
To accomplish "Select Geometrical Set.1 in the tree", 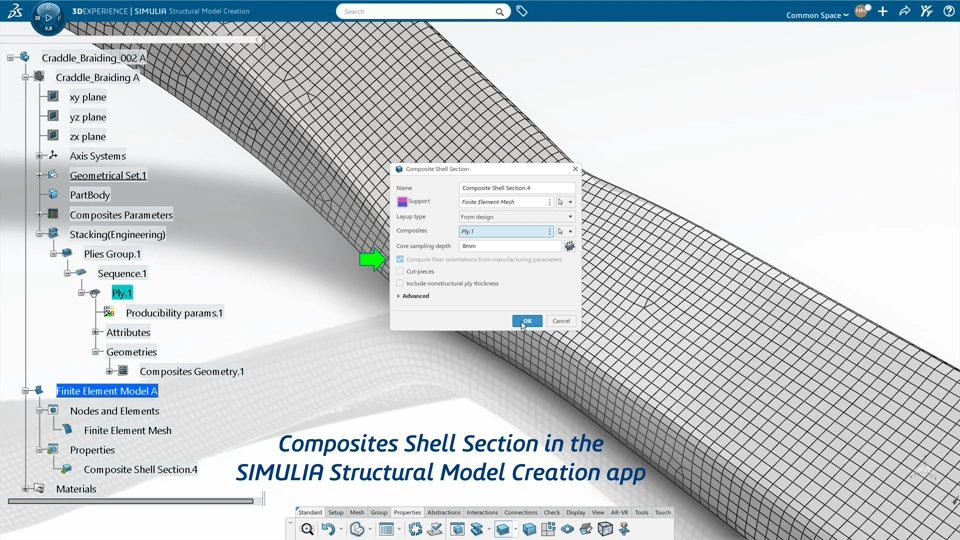I will pyautogui.click(x=108, y=175).
